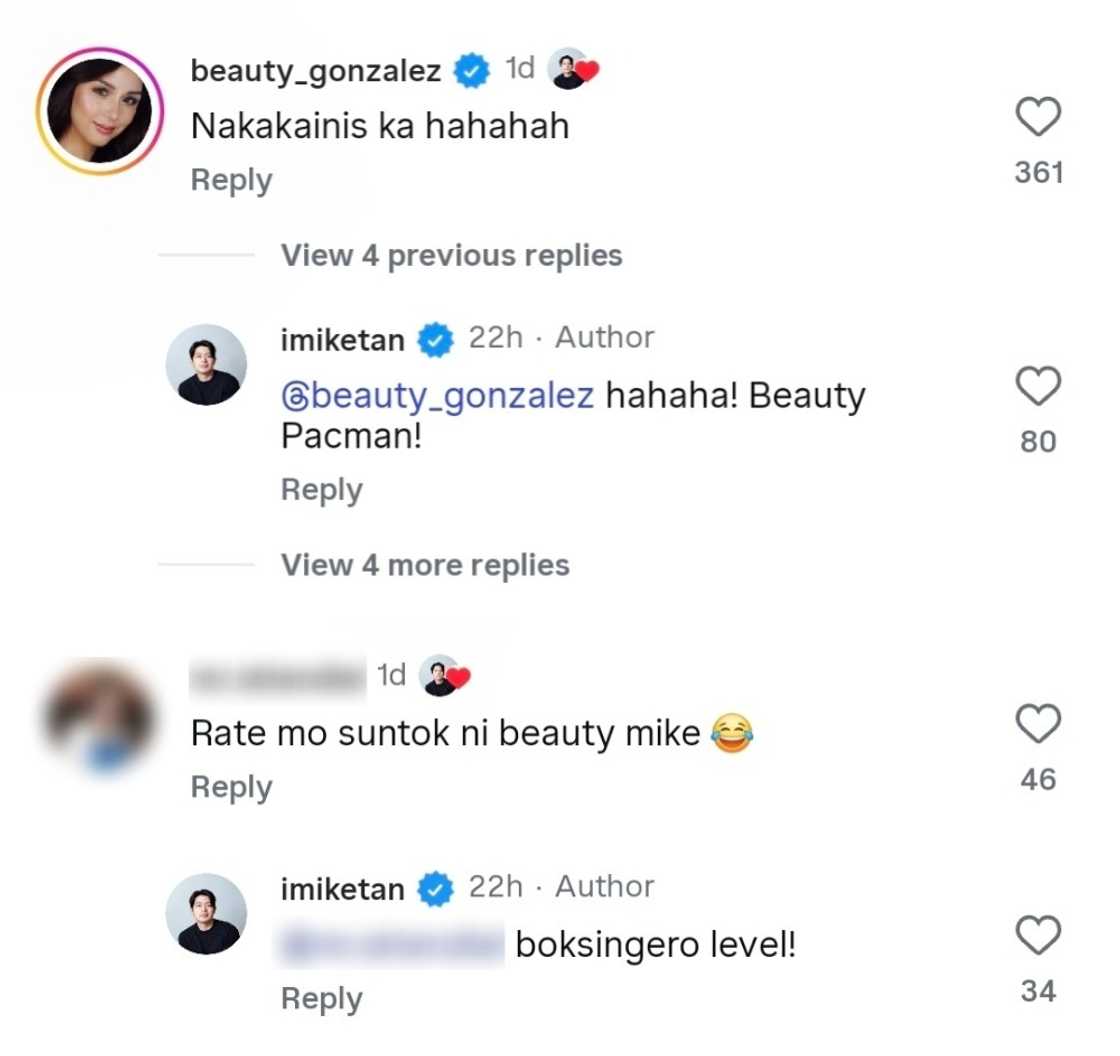Expand "View 4 previous replies"
Screen dimensions: 1120x1056
(451, 255)
